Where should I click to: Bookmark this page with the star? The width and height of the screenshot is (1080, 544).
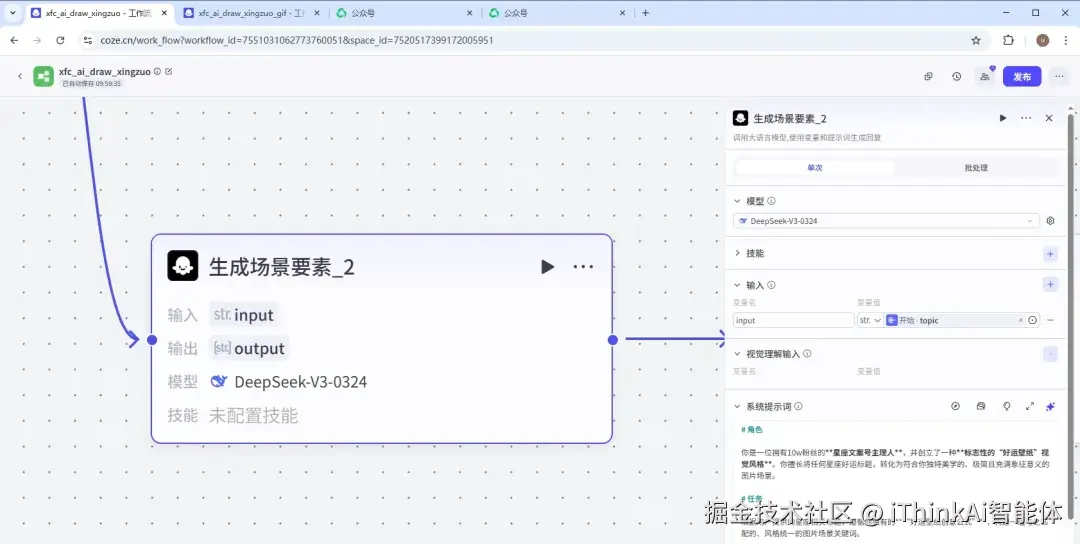[976, 41]
